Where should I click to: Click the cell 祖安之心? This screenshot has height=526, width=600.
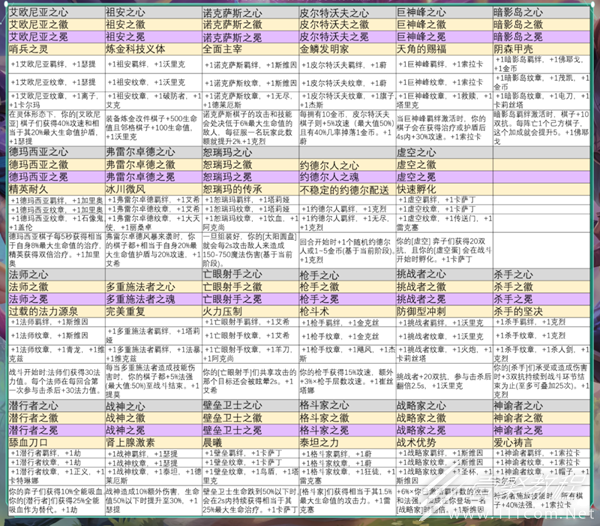[153, 13]
